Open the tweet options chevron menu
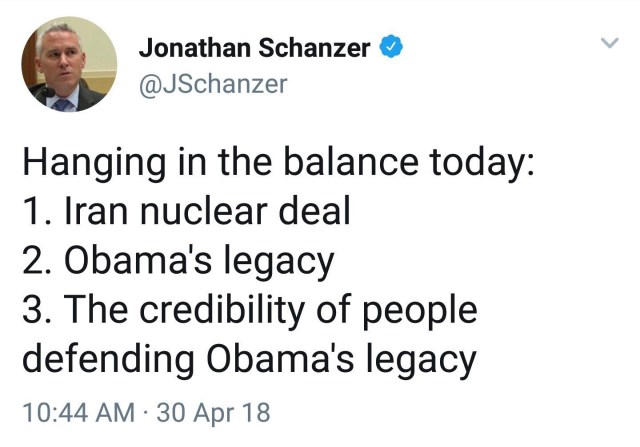This screenshot has width=640, height=447. click(608, 43)
